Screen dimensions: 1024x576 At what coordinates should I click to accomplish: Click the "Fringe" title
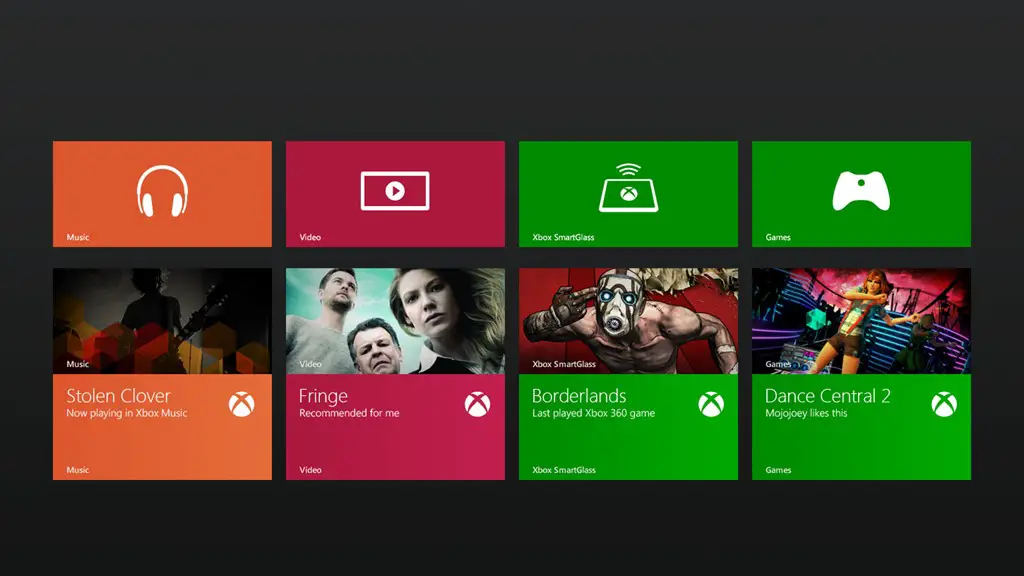pos(323,396)
